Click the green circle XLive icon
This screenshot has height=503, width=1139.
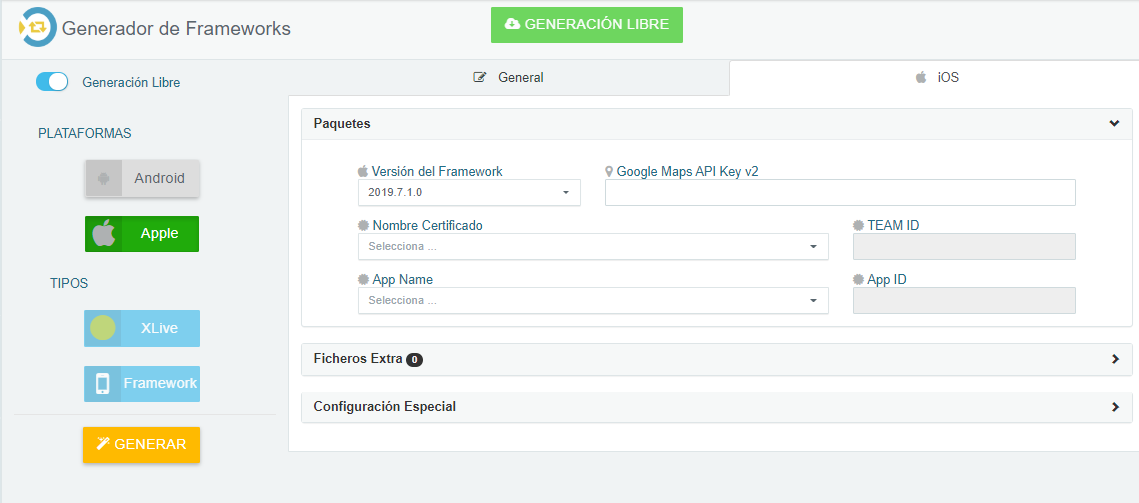[x=102, y=328]
